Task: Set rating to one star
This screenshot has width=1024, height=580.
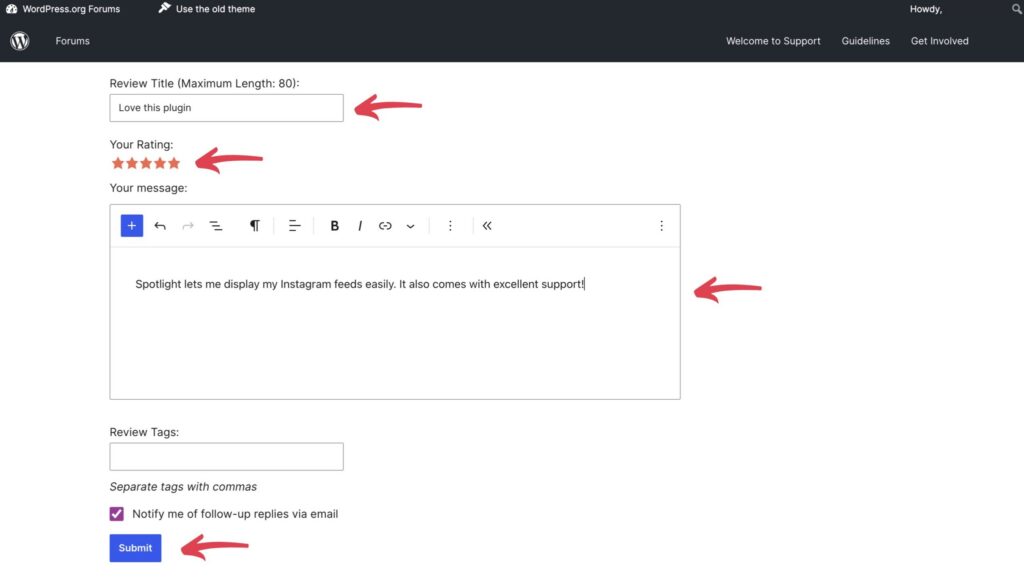Action: (x=117, y=163)
